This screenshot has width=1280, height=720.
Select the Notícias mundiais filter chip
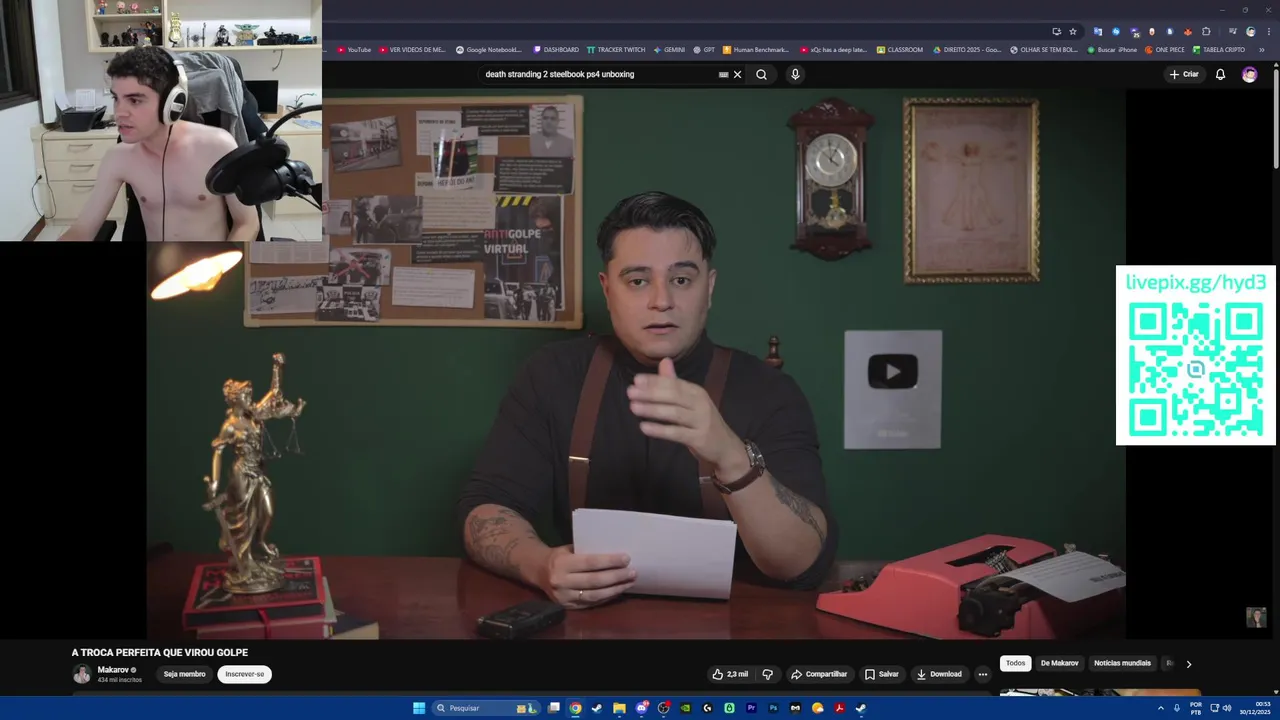click(x=1122, y=663)
